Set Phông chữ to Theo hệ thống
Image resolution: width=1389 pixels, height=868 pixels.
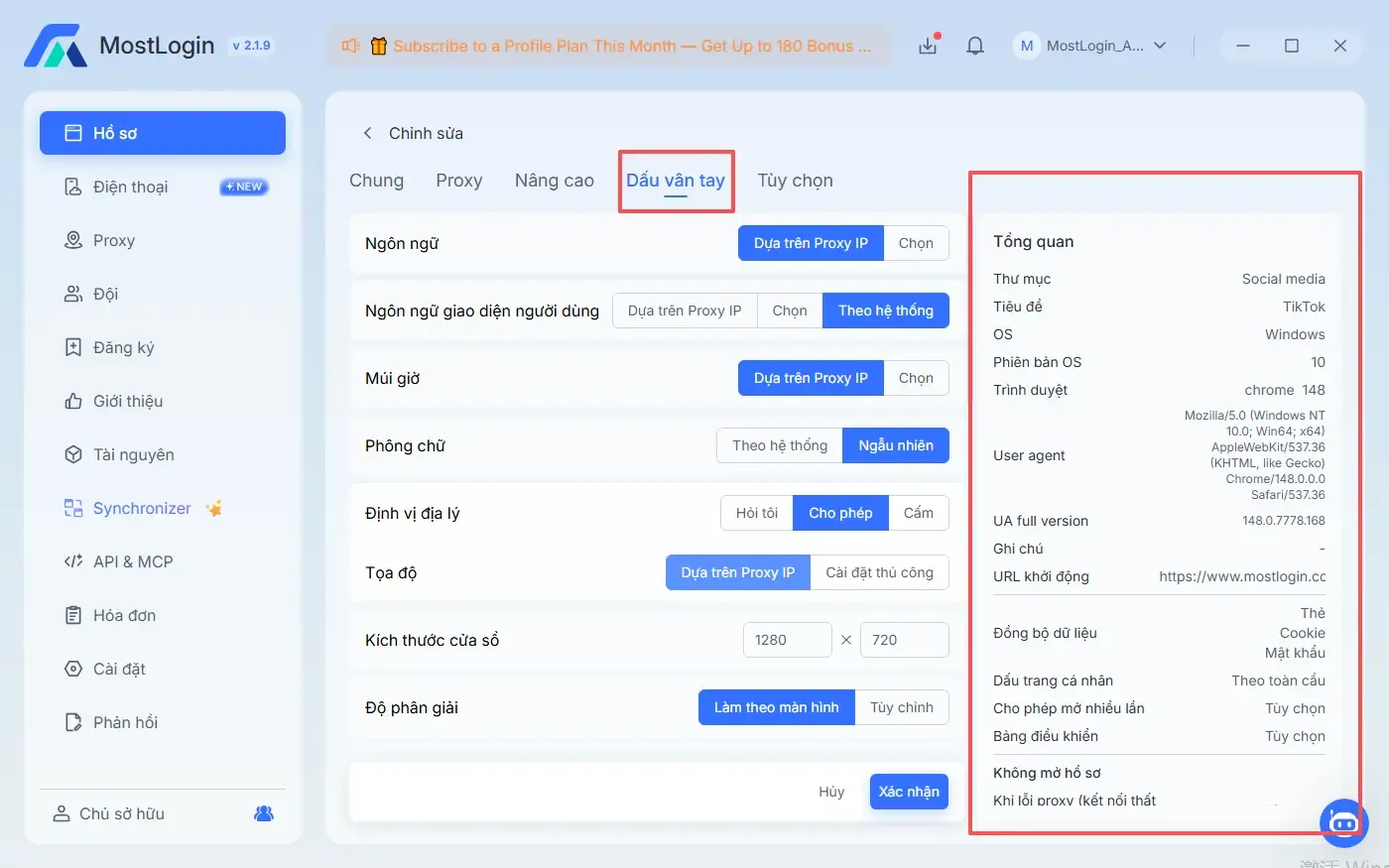780,445
